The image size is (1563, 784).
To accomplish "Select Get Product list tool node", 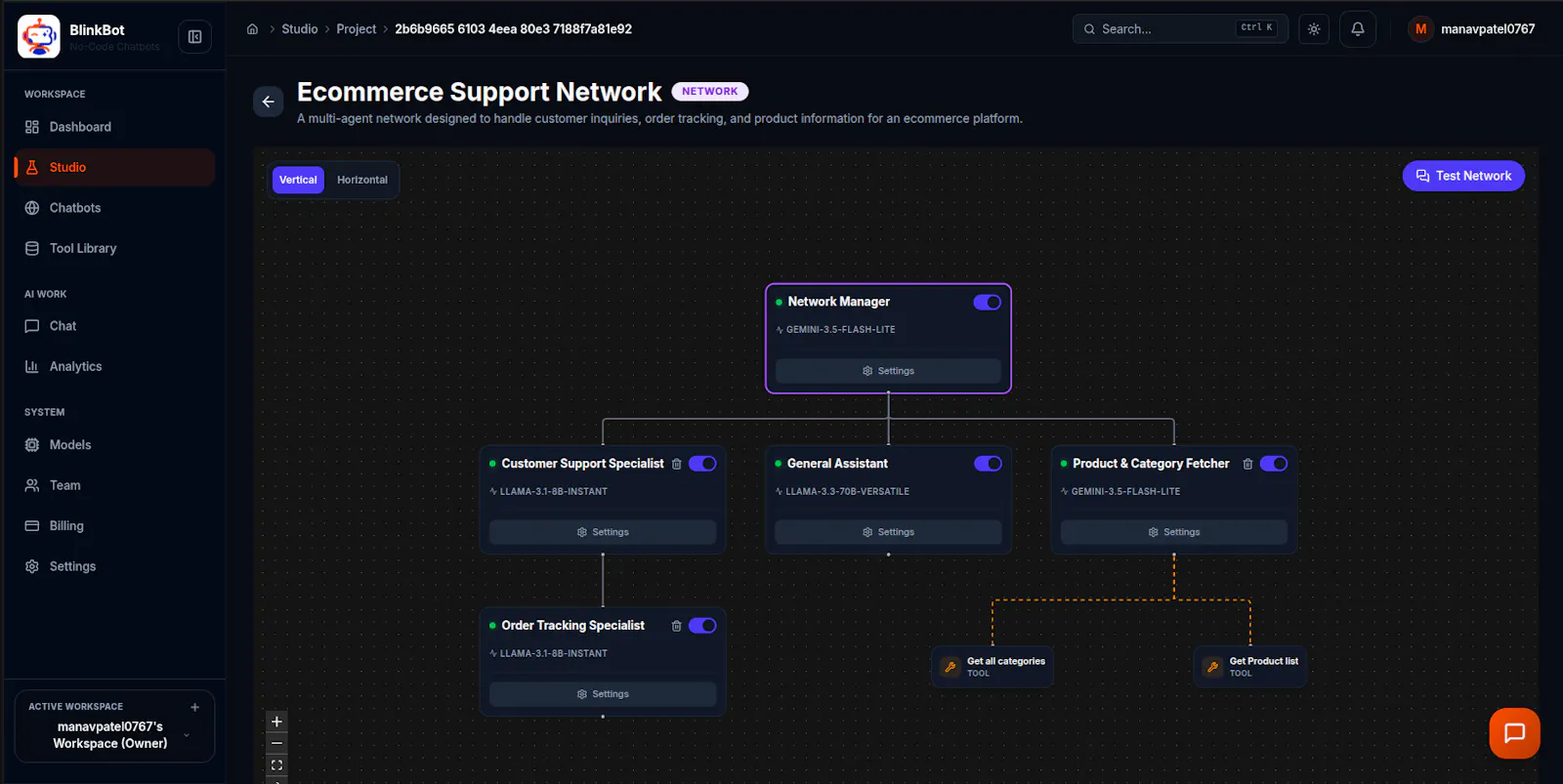I will point(1250,667).
